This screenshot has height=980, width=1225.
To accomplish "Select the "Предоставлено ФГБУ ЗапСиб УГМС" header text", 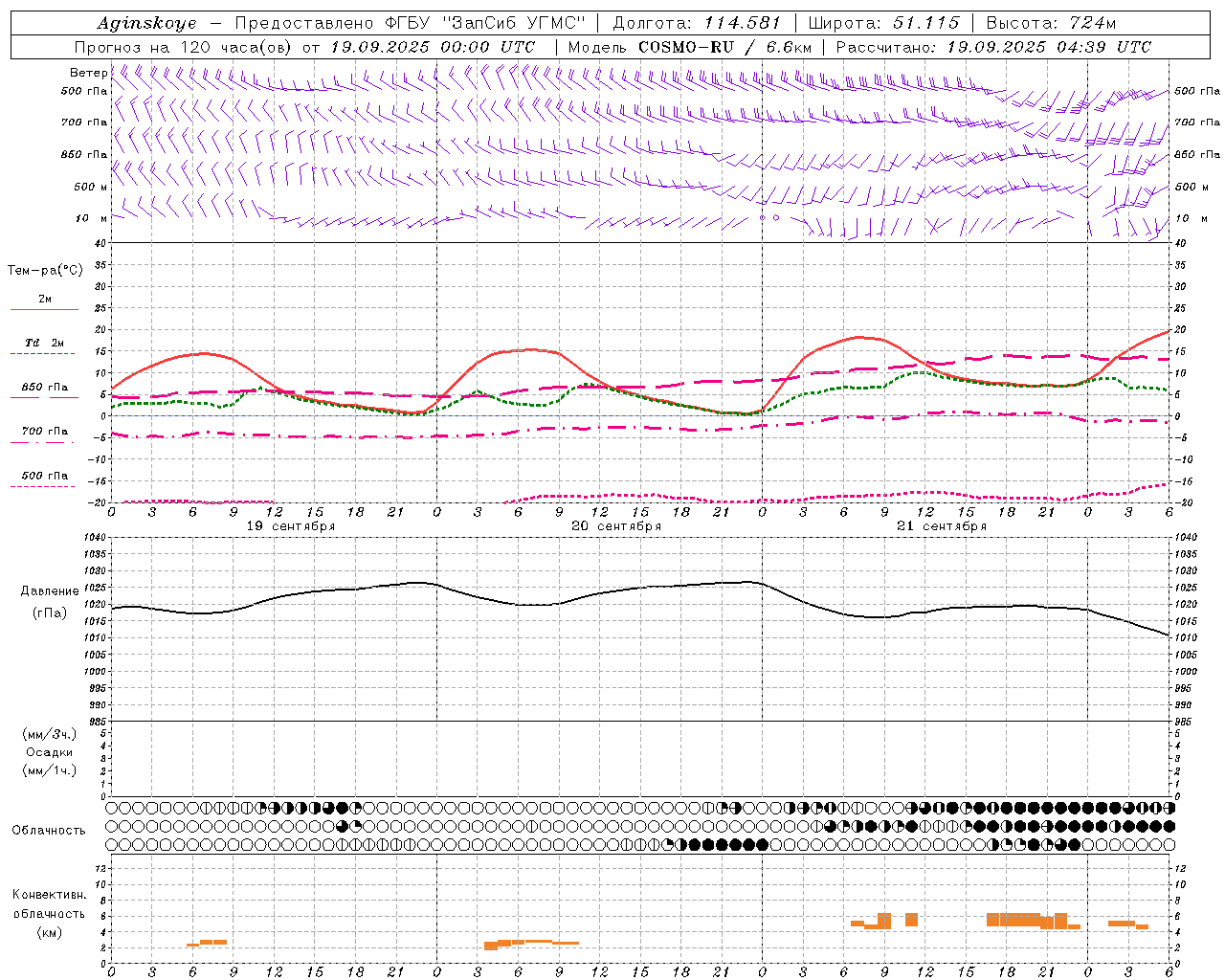I will (x=410, y=23).
